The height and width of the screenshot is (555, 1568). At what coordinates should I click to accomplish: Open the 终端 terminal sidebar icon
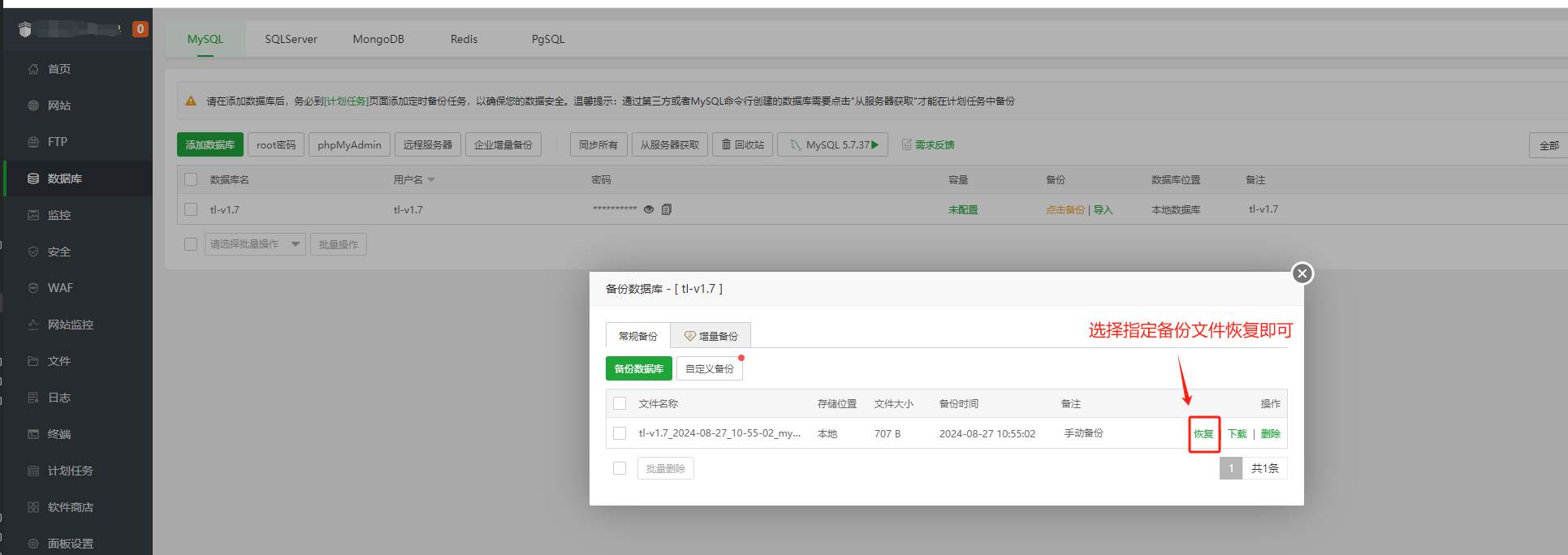(33, 434)
